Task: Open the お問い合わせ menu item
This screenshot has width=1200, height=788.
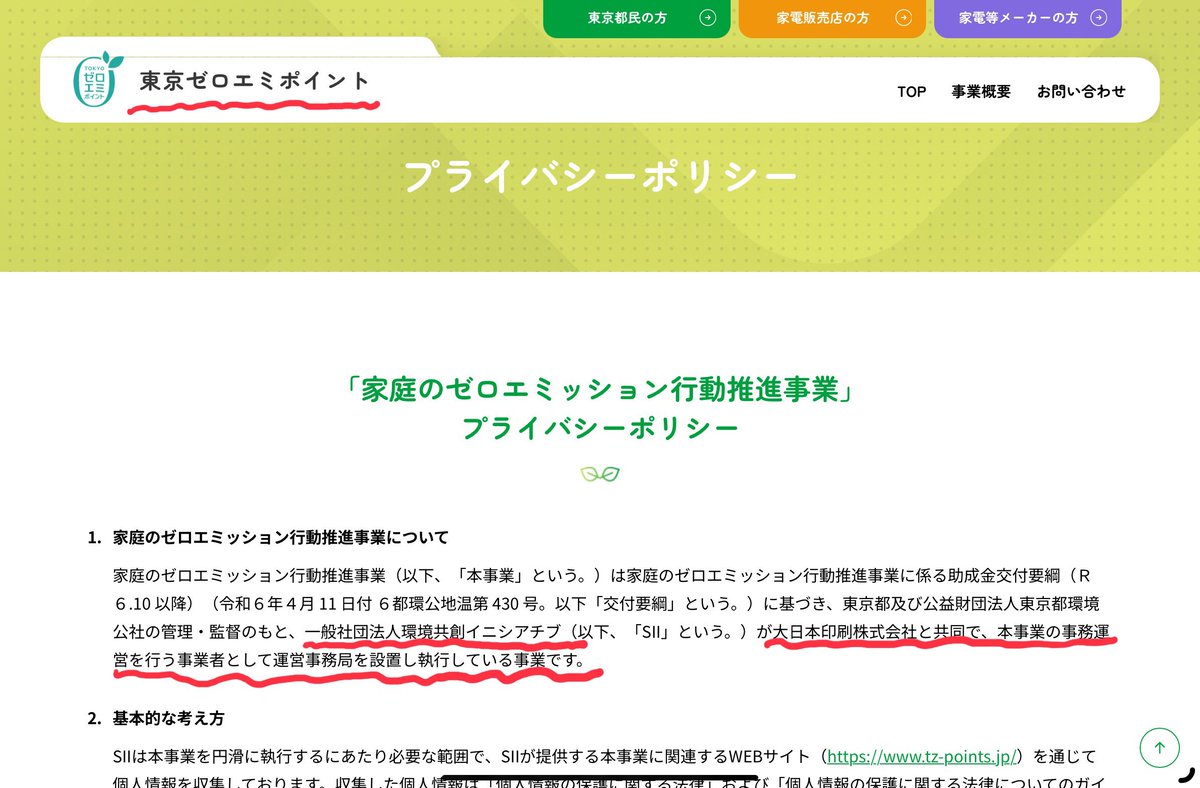Action: click(1081, 91)
